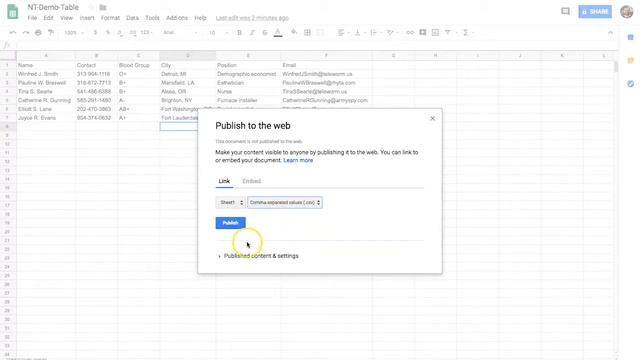Follow the Learn more link
The image size is (640, 360).
[298, 160]
